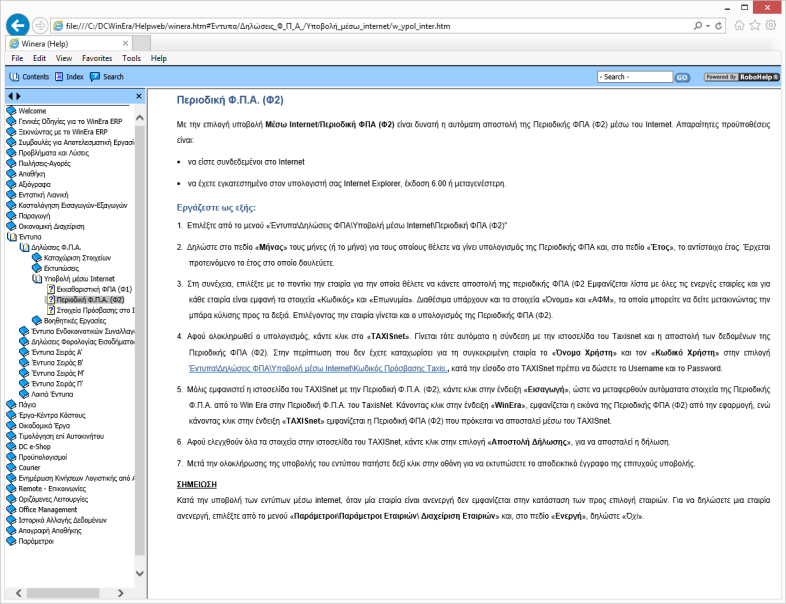786x604 pixels.
Task: Open the Edit menu
Action: 40,58
